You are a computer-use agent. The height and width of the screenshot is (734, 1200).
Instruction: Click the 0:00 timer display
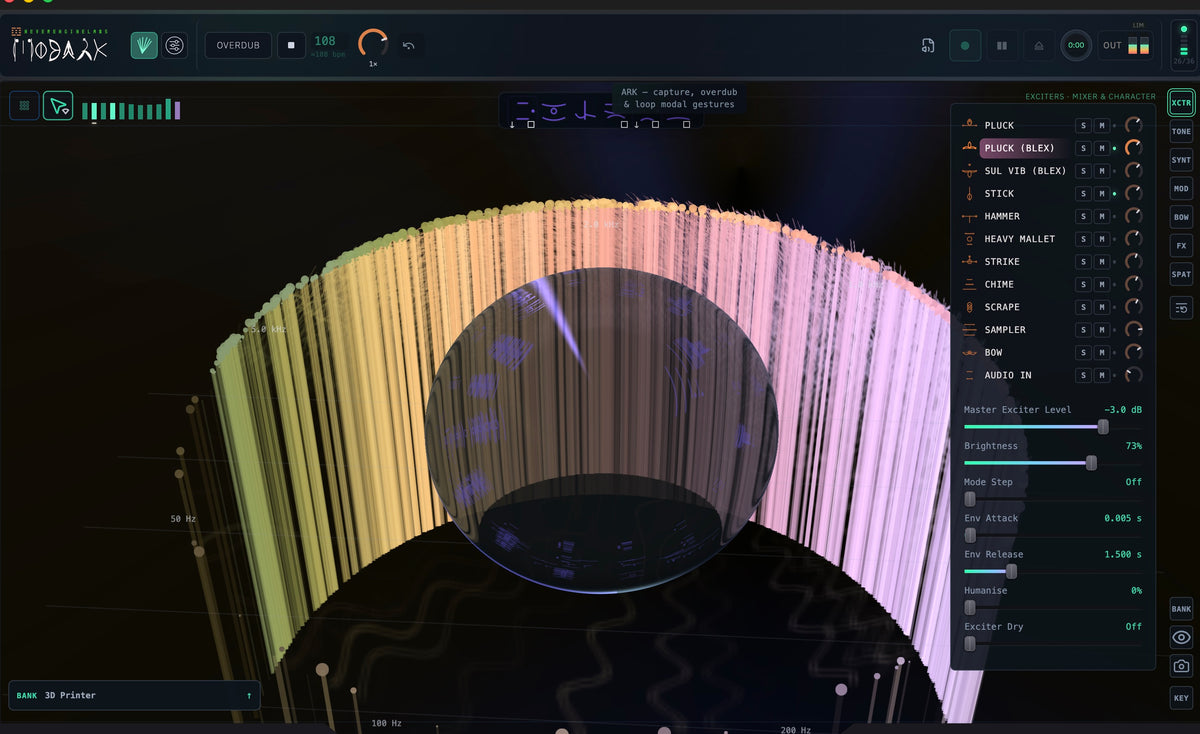[x=1076, y=45]
